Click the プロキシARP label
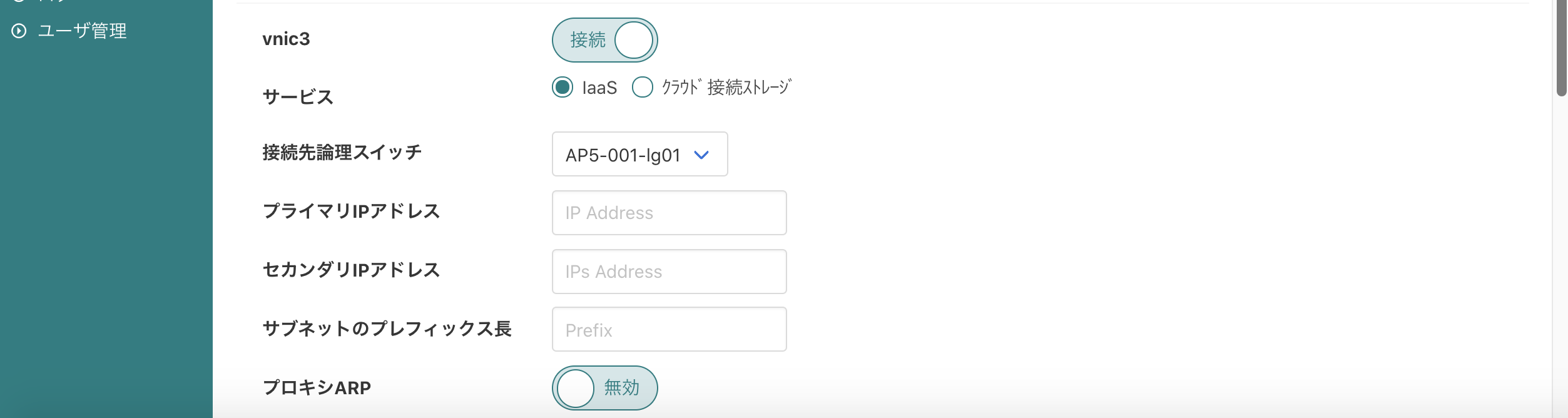The width and height of the screenshot is (1568, 418). coord(317,388)
